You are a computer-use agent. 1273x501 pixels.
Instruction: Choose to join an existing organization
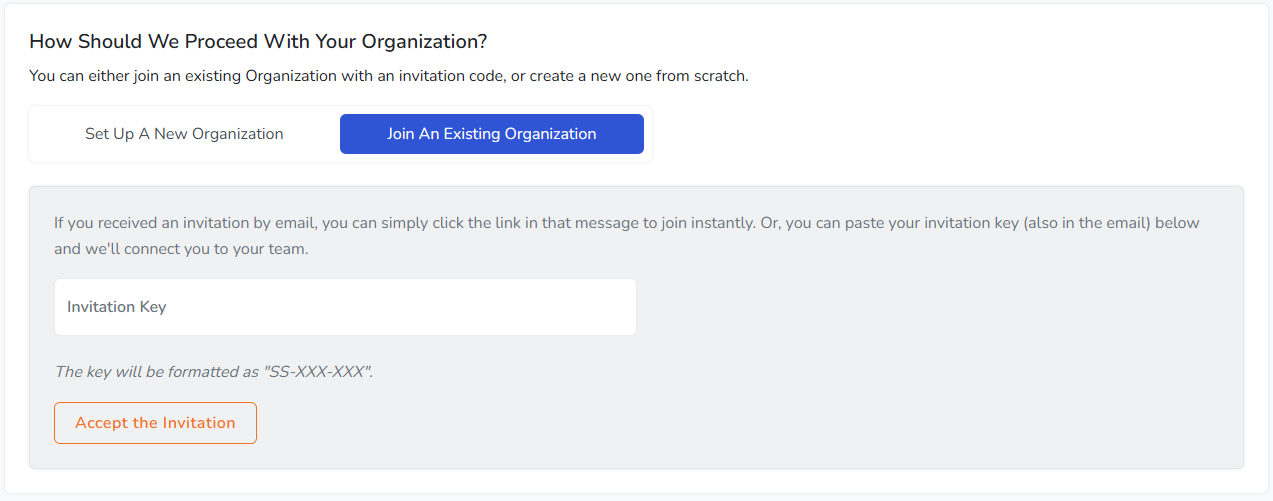[491, 134]
